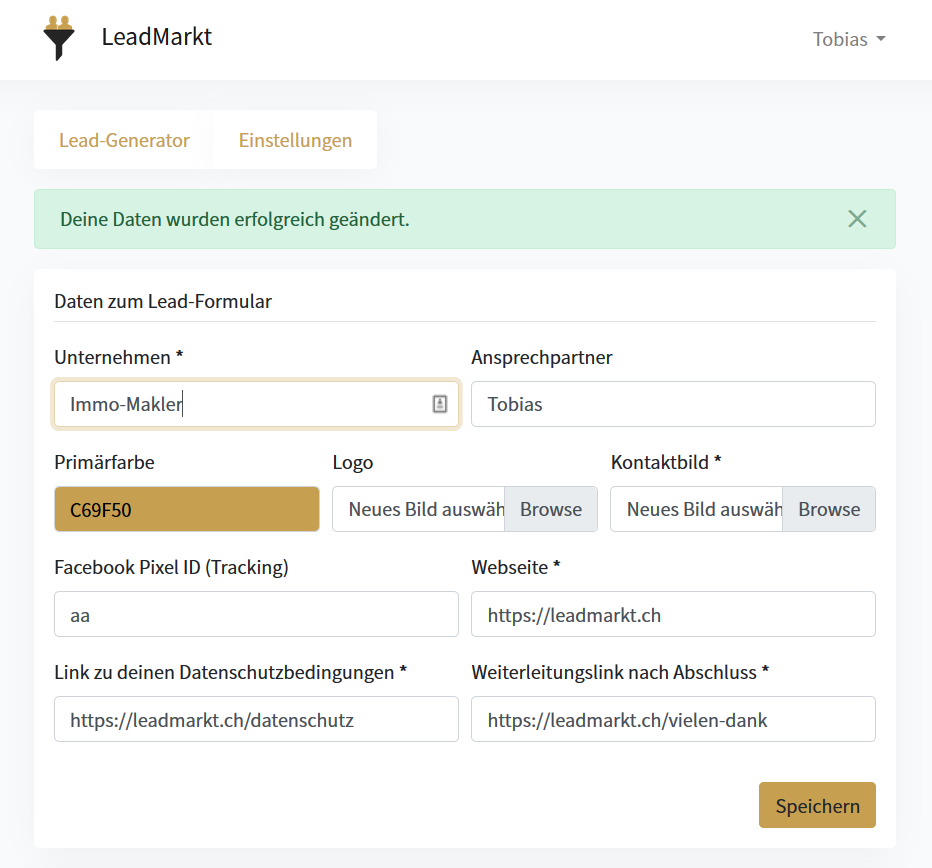Click the X to dismiss the success message
This screenshot has width=932, height=868.
[x=857, y=218]
